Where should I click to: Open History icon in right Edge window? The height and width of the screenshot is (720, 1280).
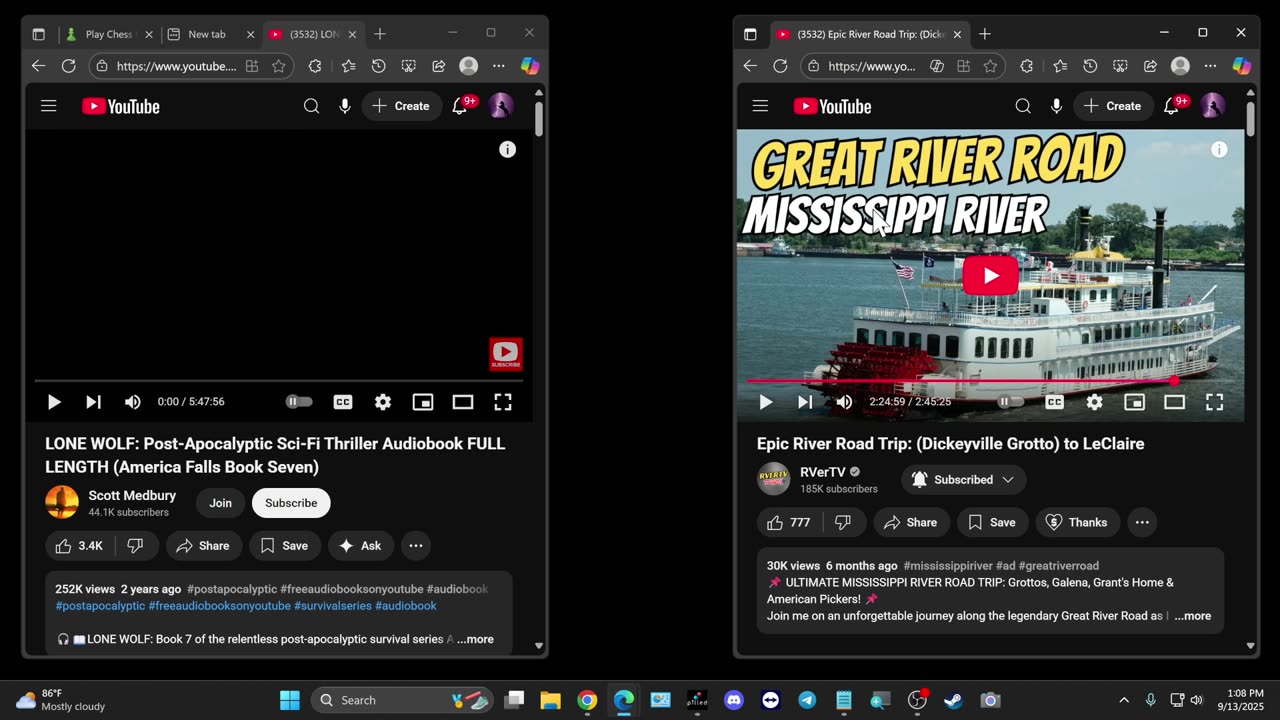1090,66
